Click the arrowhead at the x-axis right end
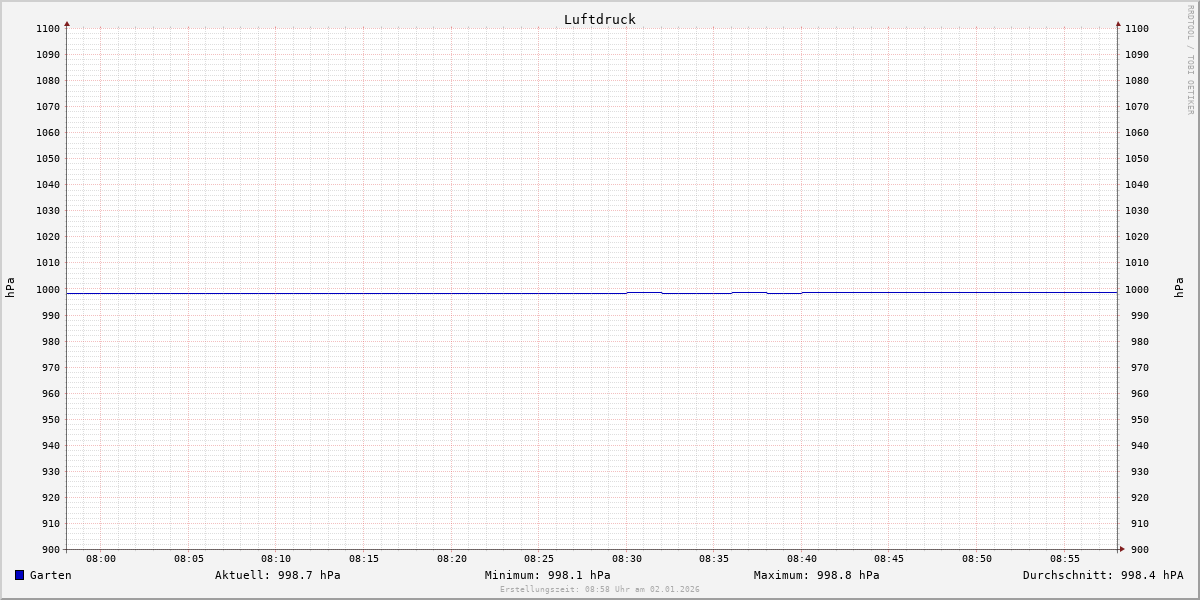This screenshot has width=1200, height=600. click(1122, 548)
